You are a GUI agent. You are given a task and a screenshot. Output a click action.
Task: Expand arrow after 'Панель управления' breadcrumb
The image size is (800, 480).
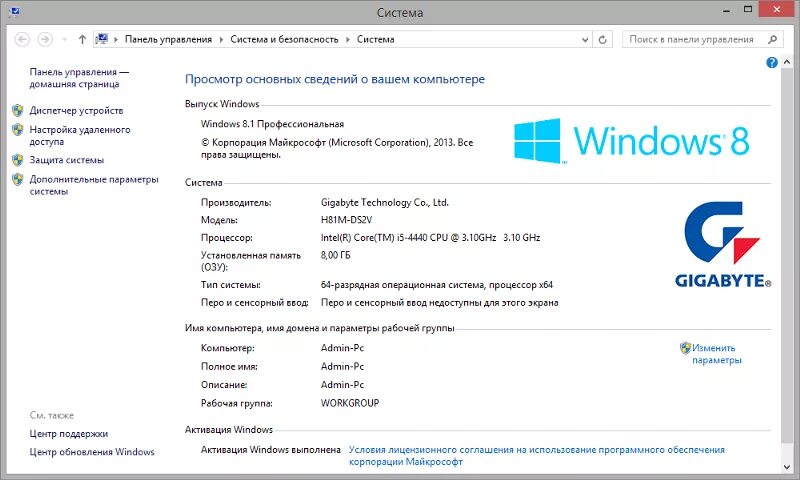221,39
